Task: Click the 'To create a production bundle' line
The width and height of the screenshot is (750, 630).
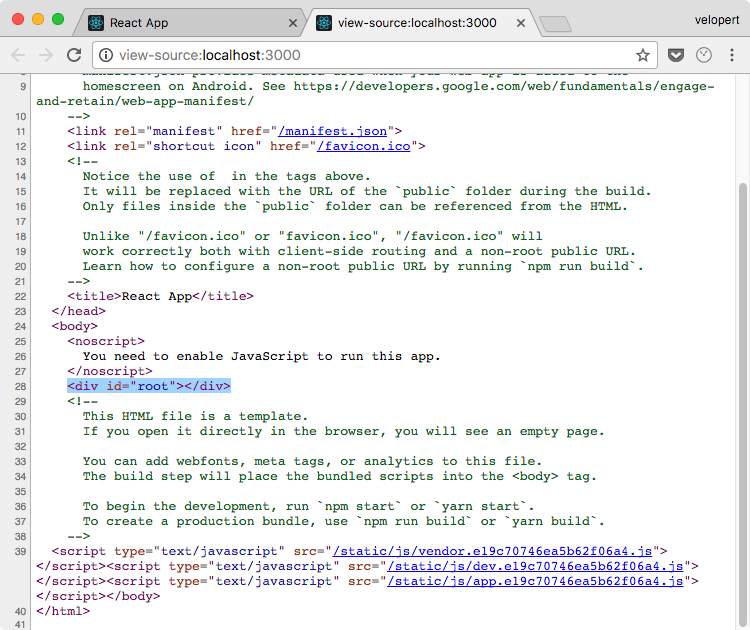Action: (344, 521)
